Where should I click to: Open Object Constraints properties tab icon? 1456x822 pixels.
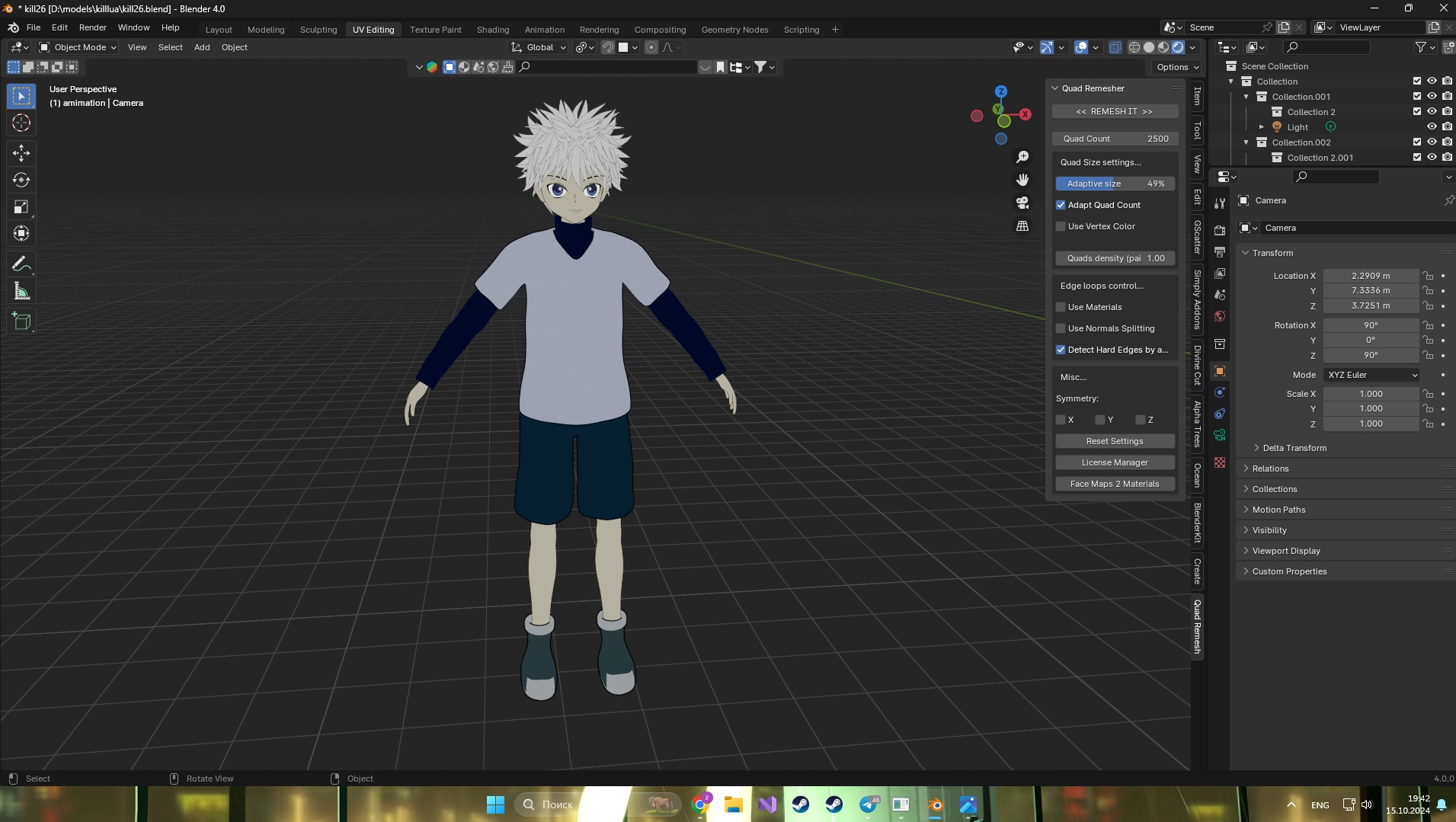pos(1220,414)
